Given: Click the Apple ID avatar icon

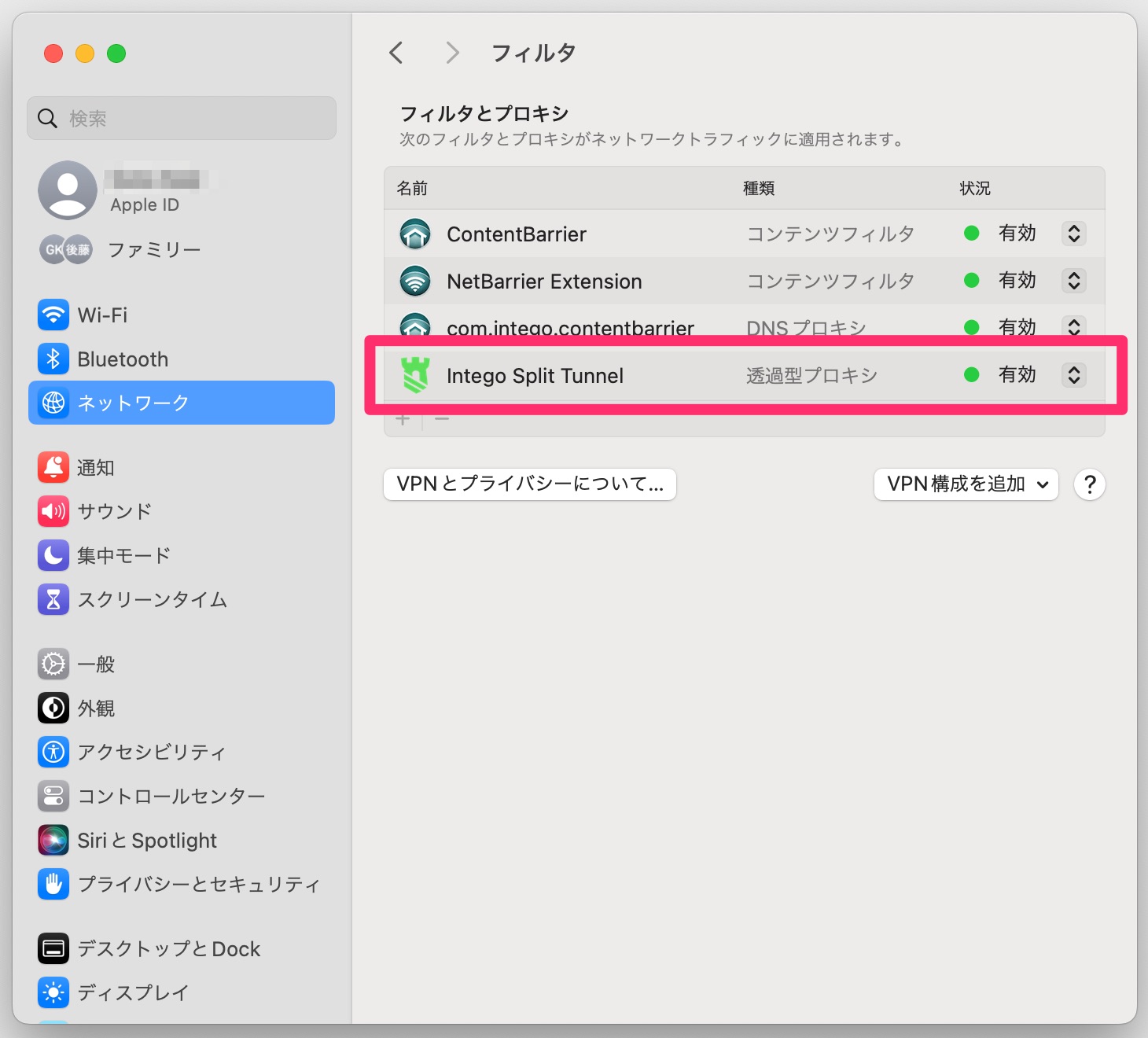Looking at the screenshot, I should pos(68,190).
